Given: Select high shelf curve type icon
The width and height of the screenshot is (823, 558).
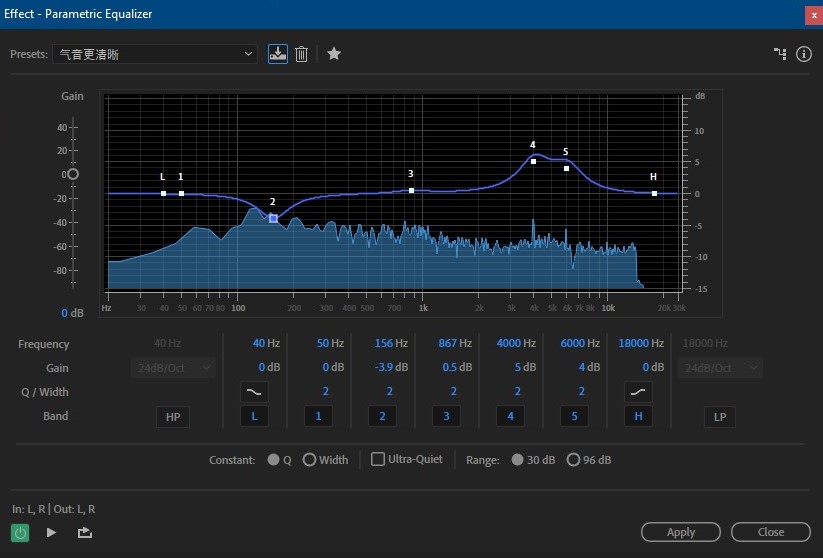Looking at the screenshot, I should pyautogui.click(x=638, y=392).
